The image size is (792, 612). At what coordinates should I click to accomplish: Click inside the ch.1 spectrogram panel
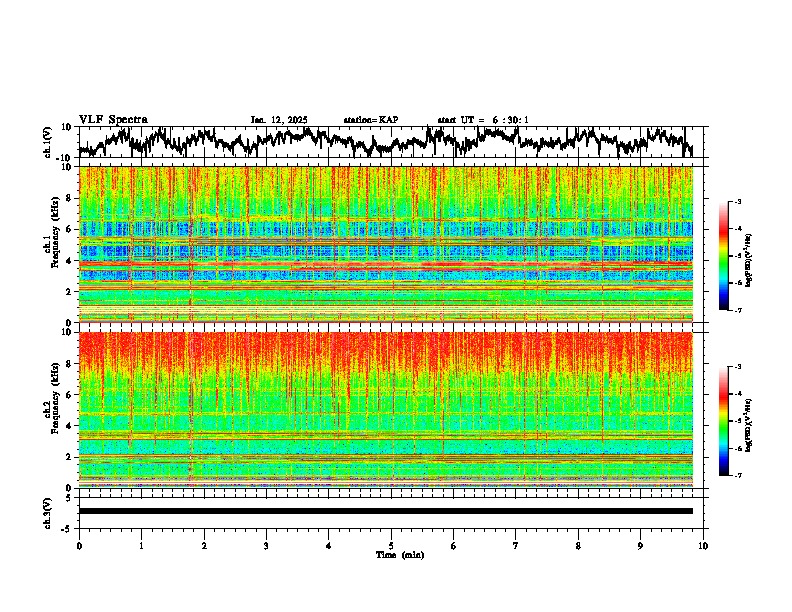tap(386, 244)
